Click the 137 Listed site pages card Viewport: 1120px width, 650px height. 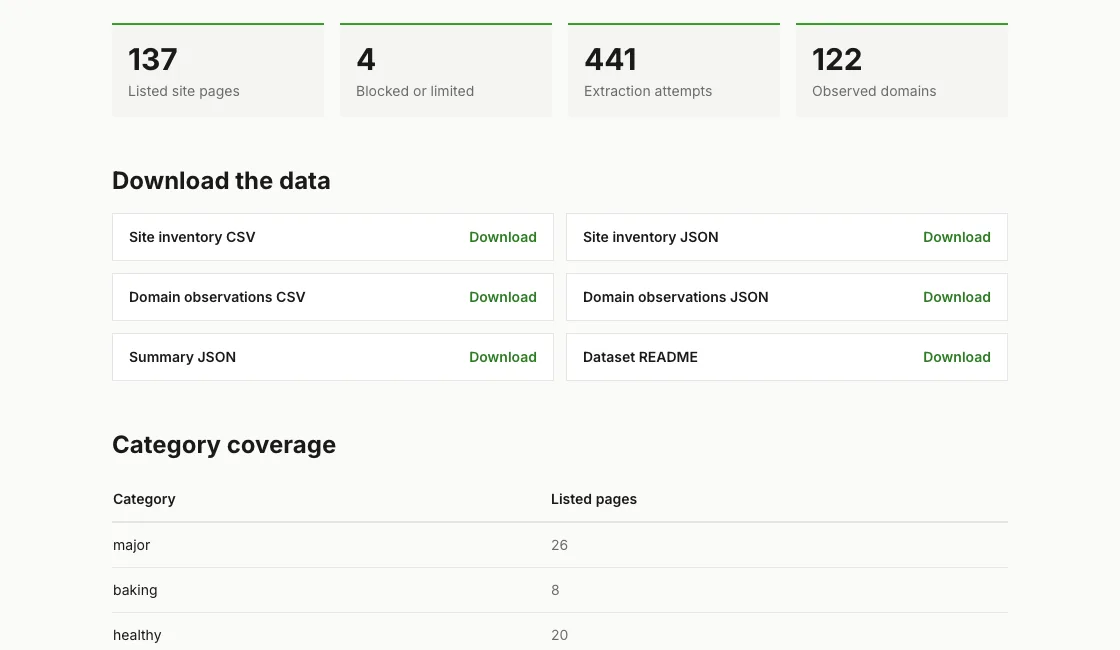(218, 70)
